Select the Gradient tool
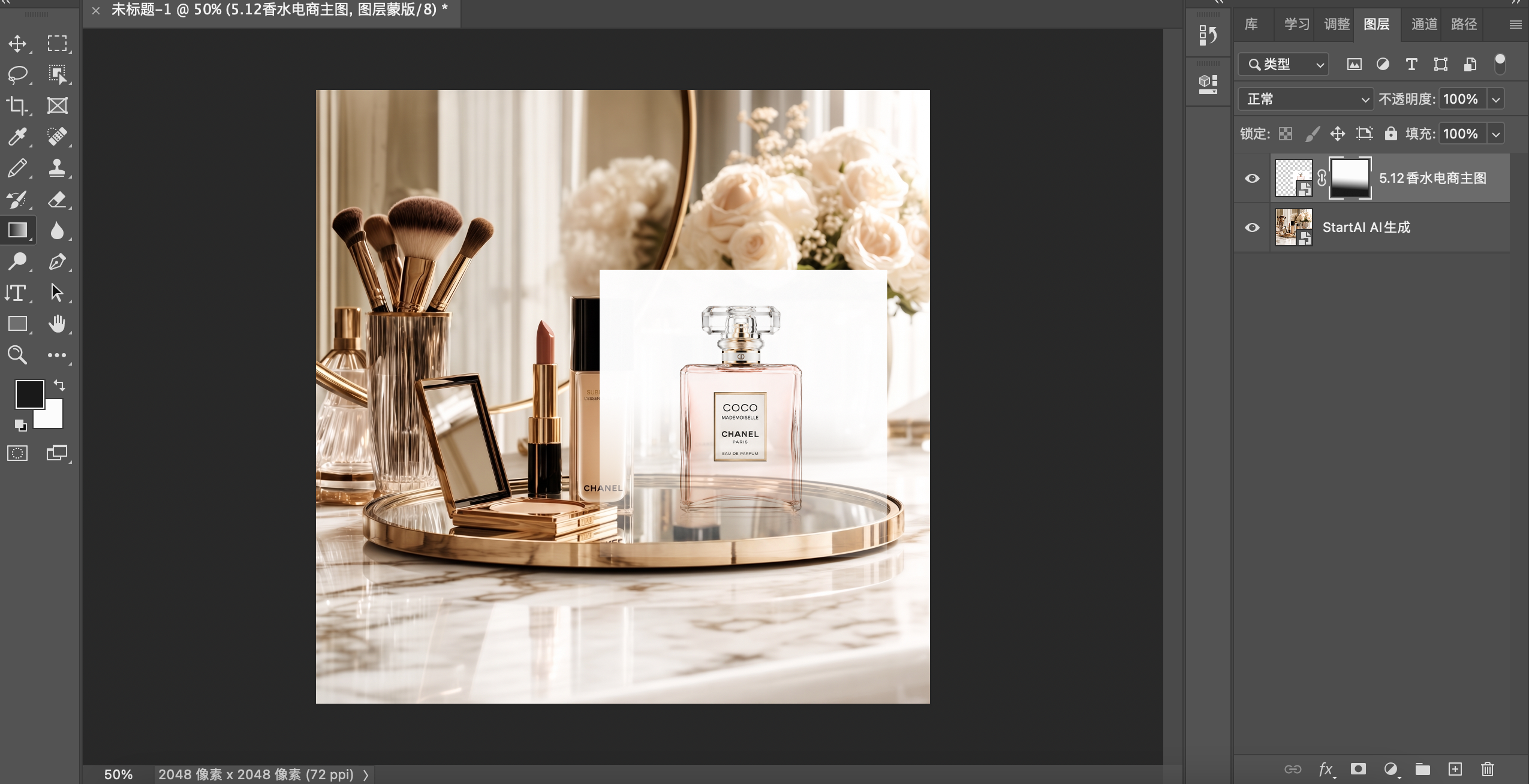The width and height of the screenshot is (1529, 784). coord(17,230)
